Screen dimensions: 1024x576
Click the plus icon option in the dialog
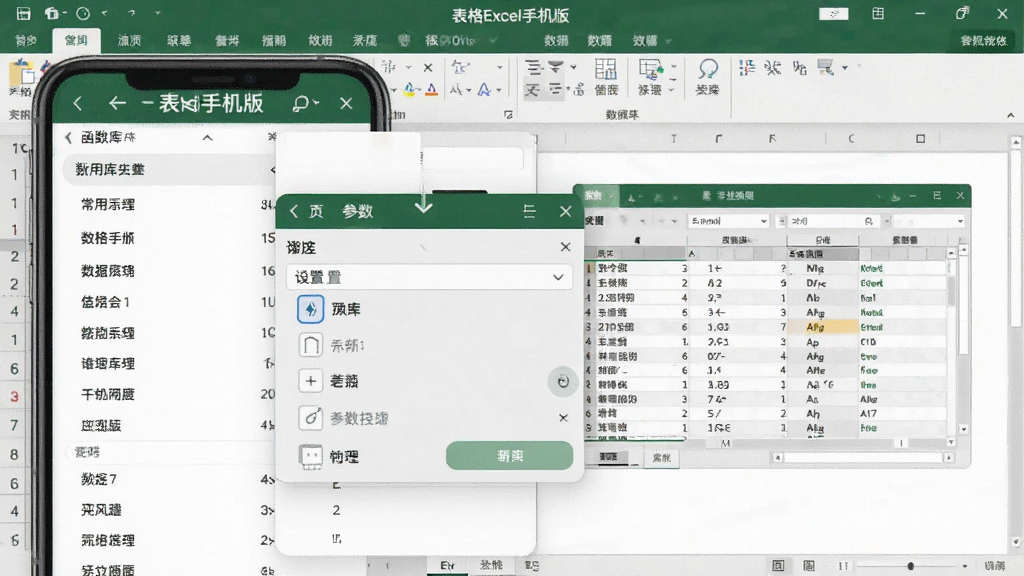tap(311, 381)
